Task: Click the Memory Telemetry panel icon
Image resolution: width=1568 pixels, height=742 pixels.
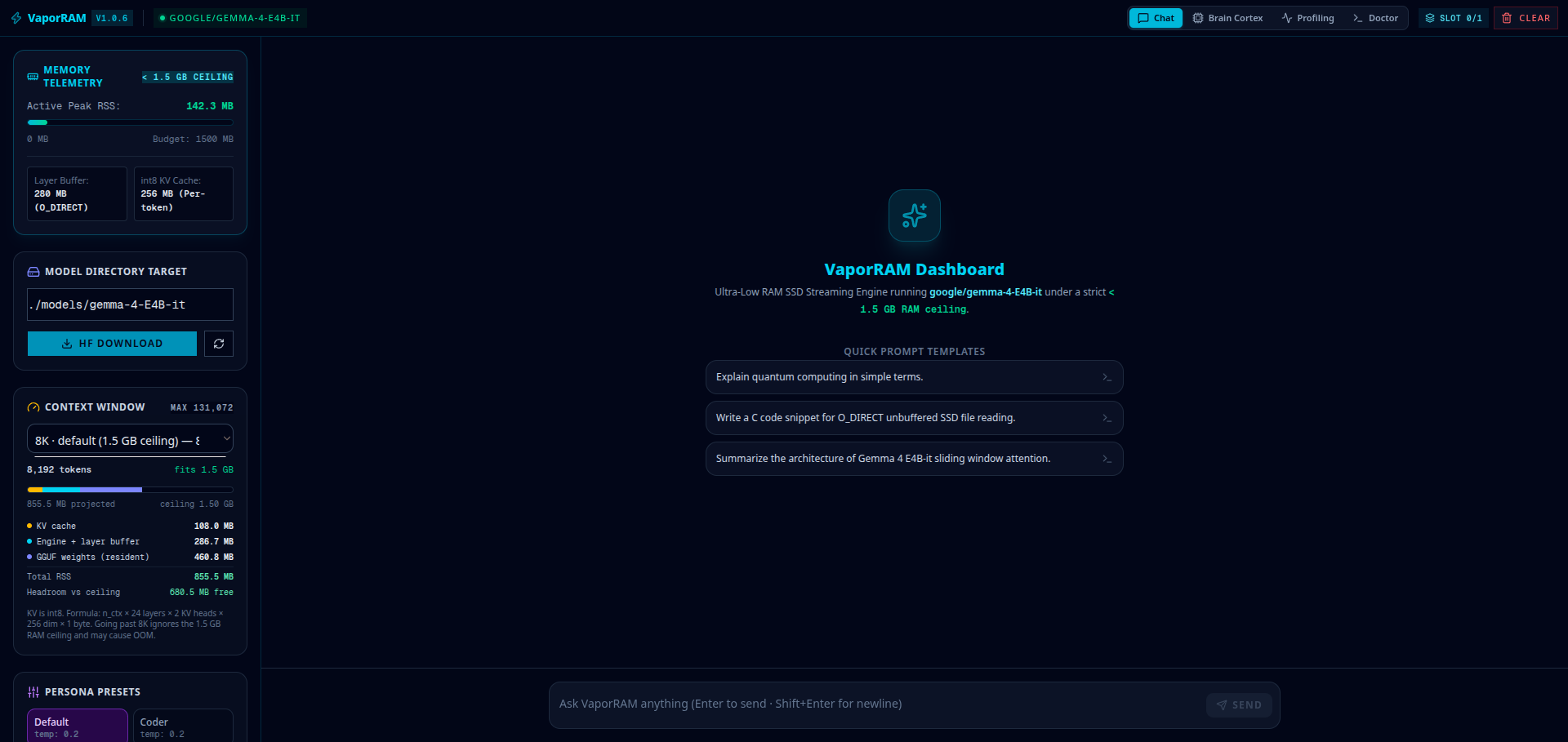Action: tap(33, 77)
